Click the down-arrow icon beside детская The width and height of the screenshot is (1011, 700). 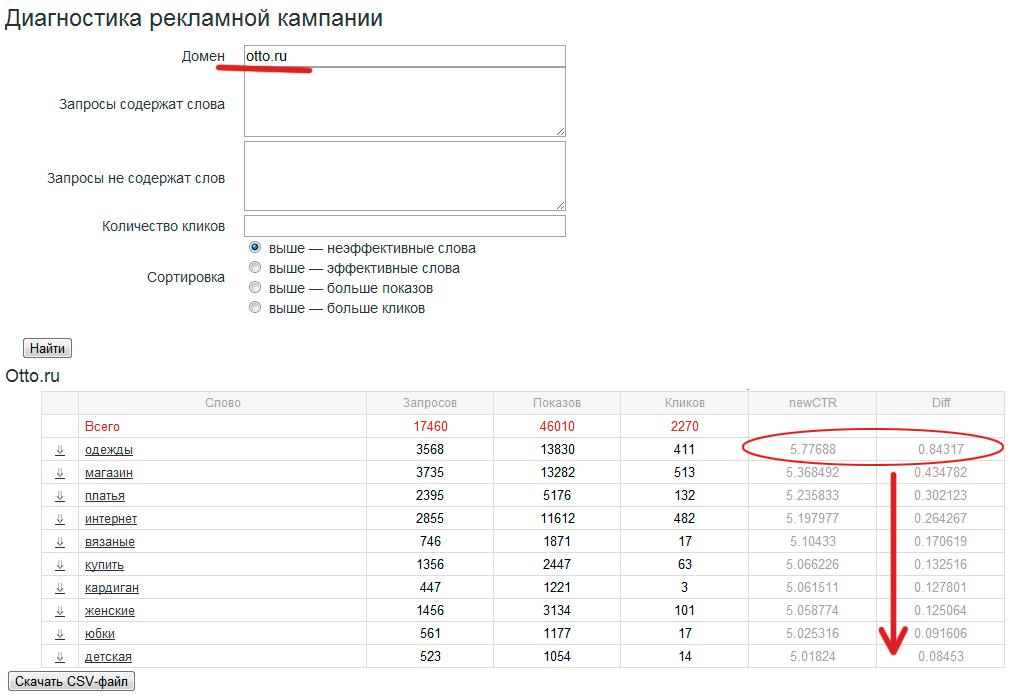tap(60, 657)
